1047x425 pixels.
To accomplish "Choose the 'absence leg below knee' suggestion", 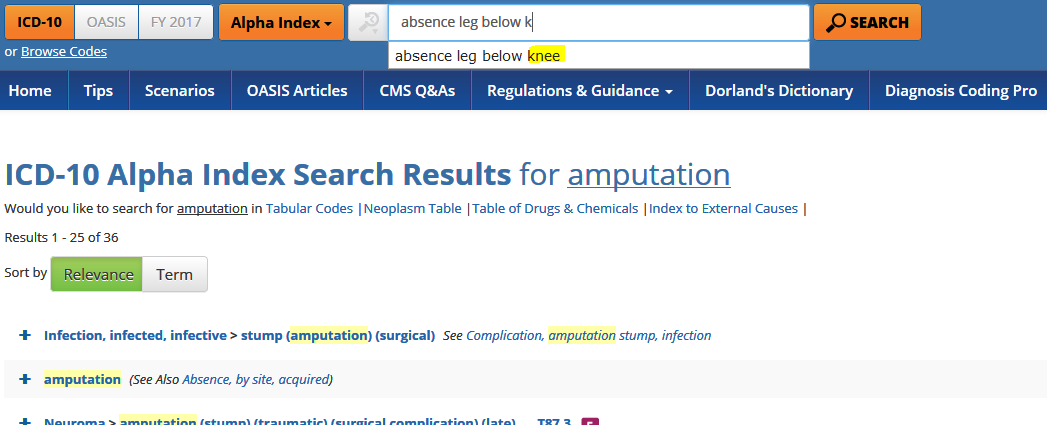I will [x=480, y=56].
